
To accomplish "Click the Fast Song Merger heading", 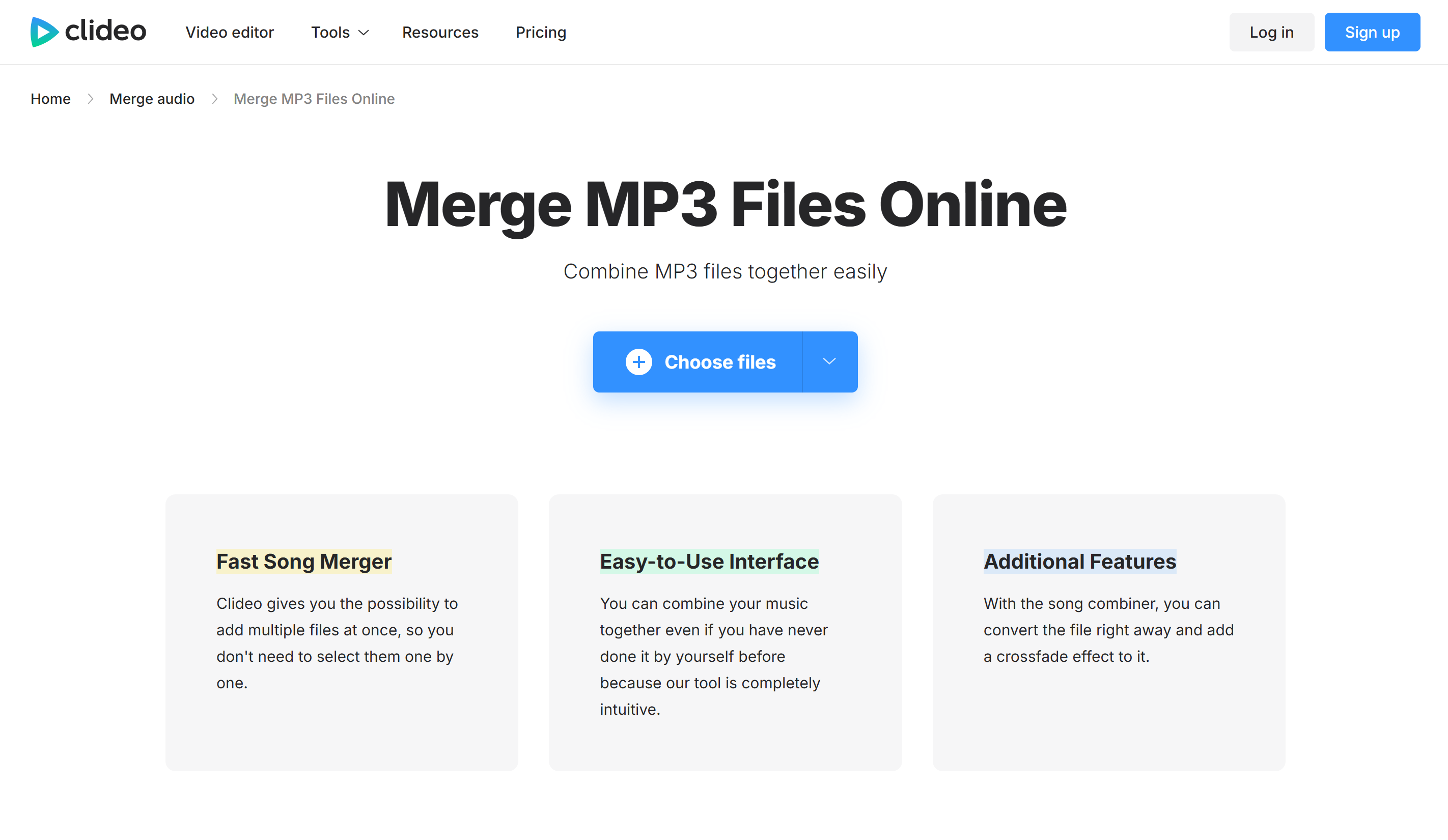I will tap(303, 561).
